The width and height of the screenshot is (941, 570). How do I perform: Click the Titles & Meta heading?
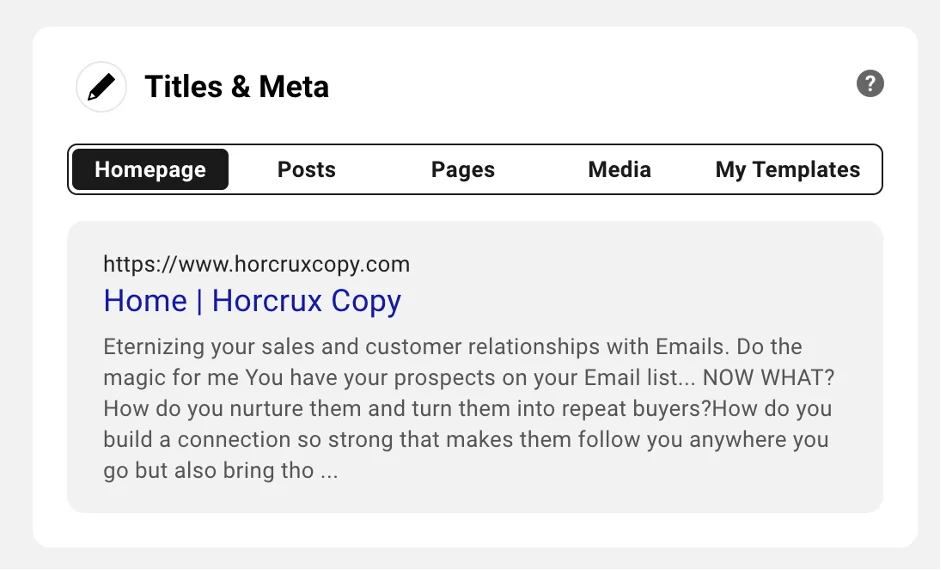(236, 87)
